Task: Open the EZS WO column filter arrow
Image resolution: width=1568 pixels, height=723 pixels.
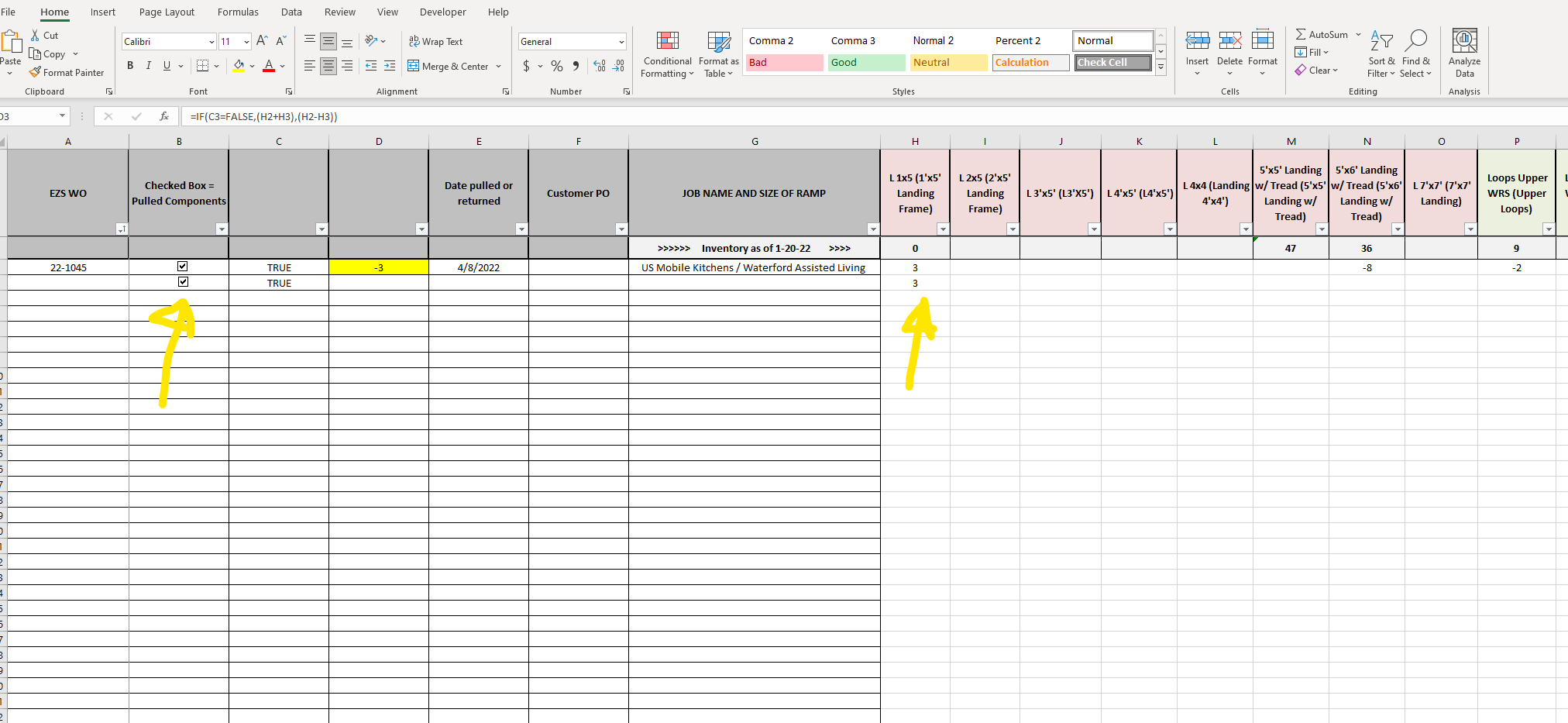Action: [122, 229]
